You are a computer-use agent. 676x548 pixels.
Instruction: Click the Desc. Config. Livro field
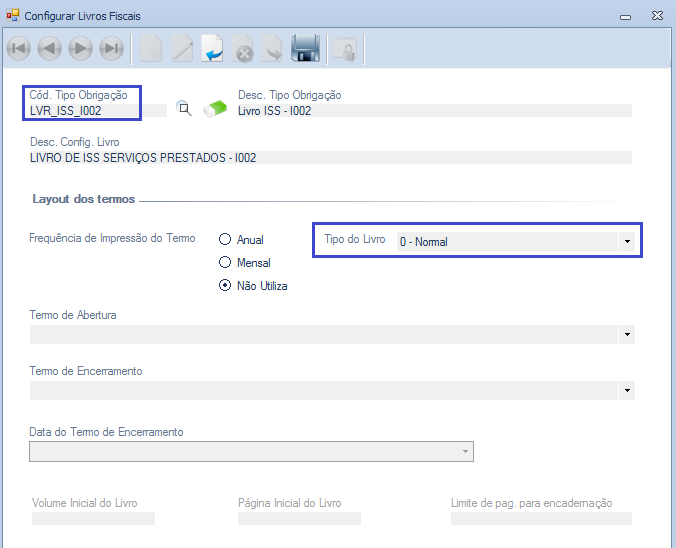click(x=331, y=158)
